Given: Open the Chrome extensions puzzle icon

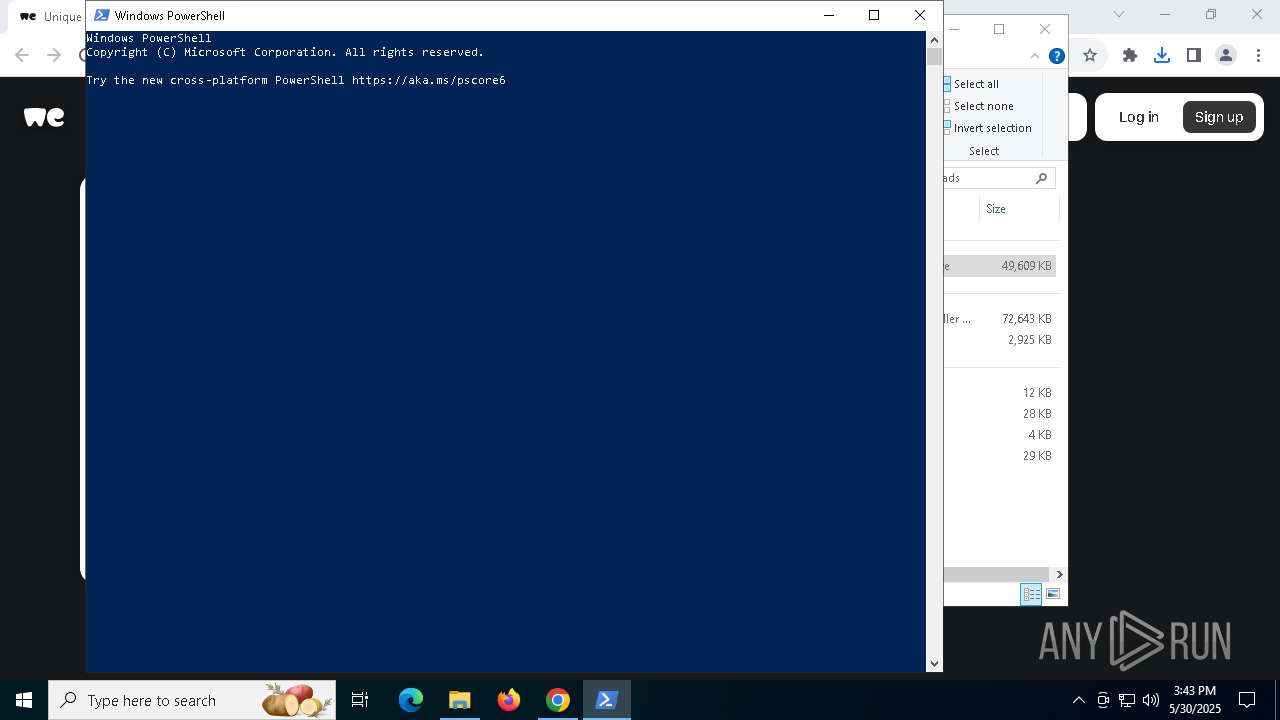Looking at the screenshot, I should click(1130, 56).
